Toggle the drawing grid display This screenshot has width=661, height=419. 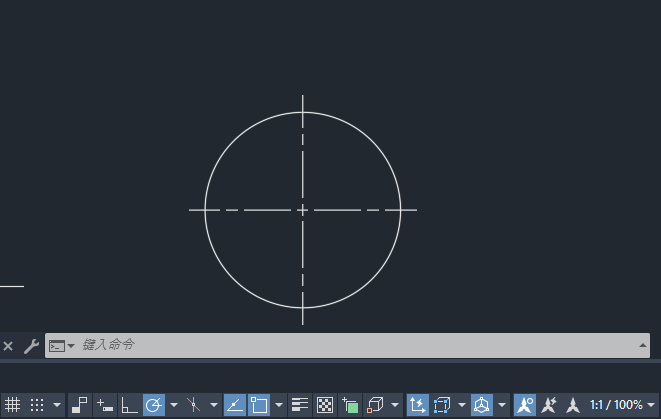click(13, 405)
